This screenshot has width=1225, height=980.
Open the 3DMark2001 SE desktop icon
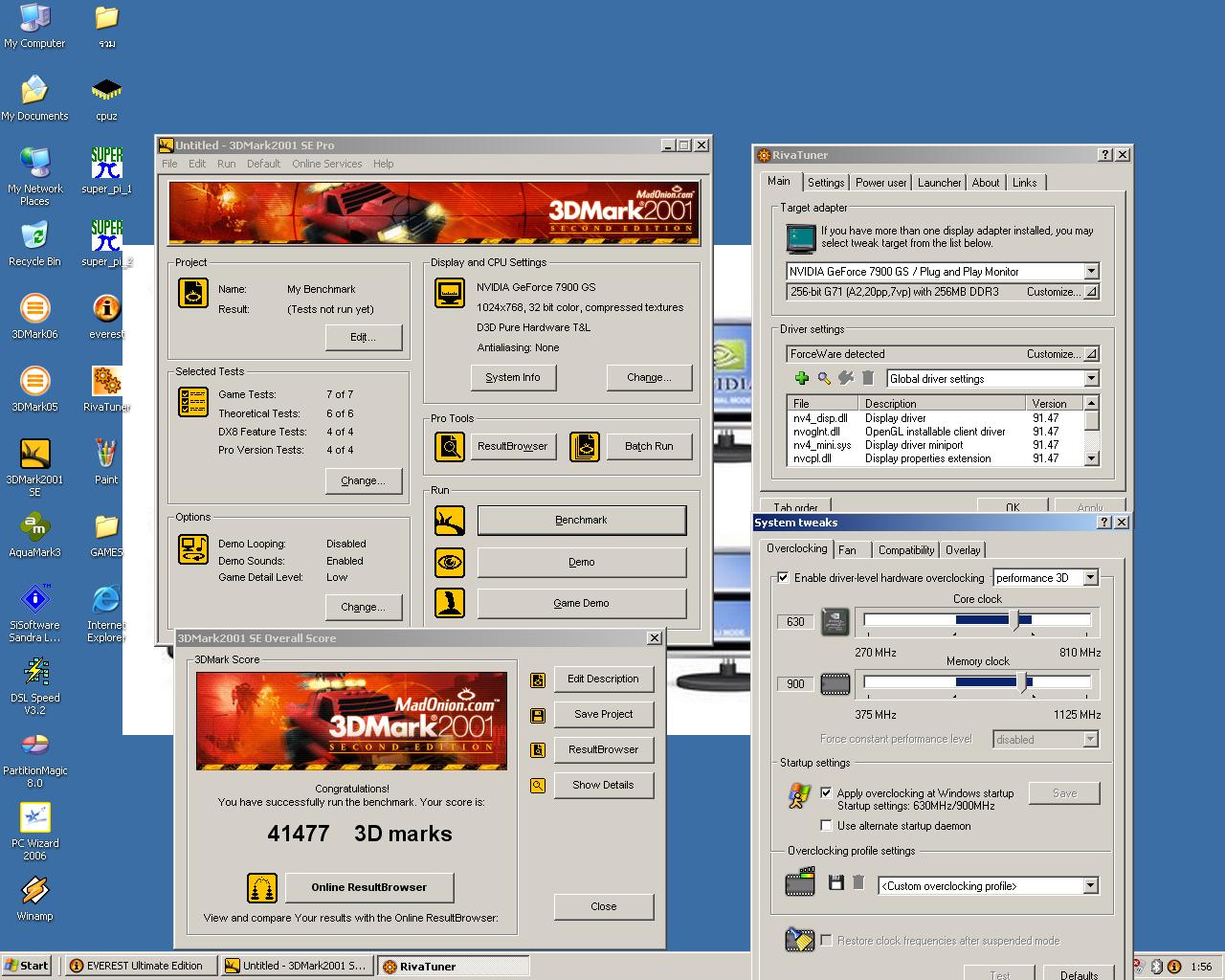[34, 468]
